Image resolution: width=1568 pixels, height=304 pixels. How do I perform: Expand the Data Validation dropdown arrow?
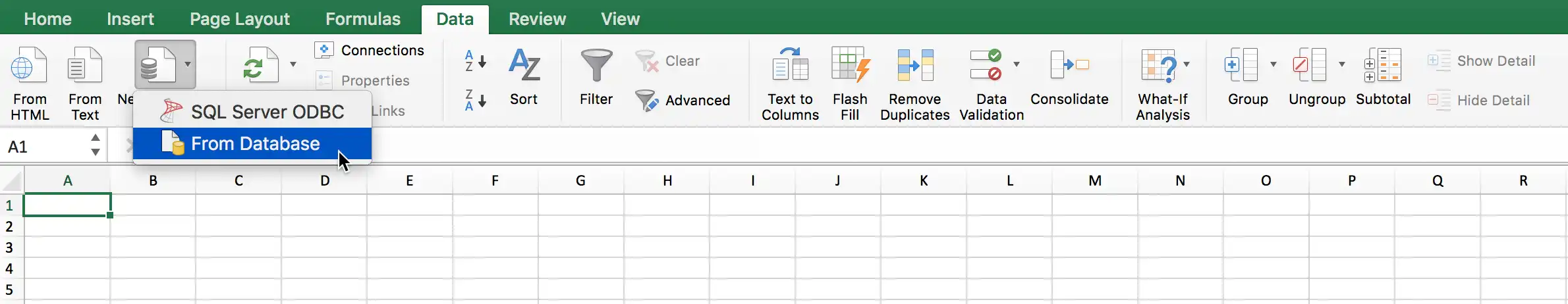click(x=1017, y=64)
